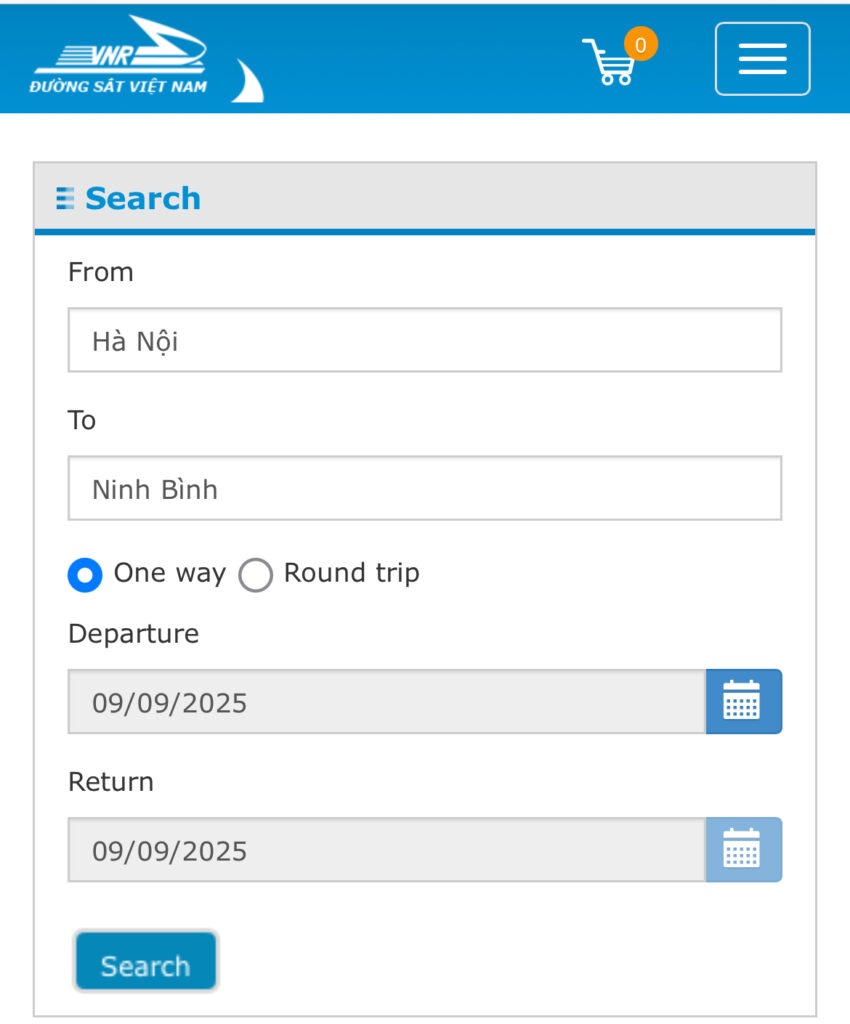The height and width of the screenshot is (1024, 850).
Task: Click the sail-shaped emblem near logo
Action: click(x=248, y=81)
